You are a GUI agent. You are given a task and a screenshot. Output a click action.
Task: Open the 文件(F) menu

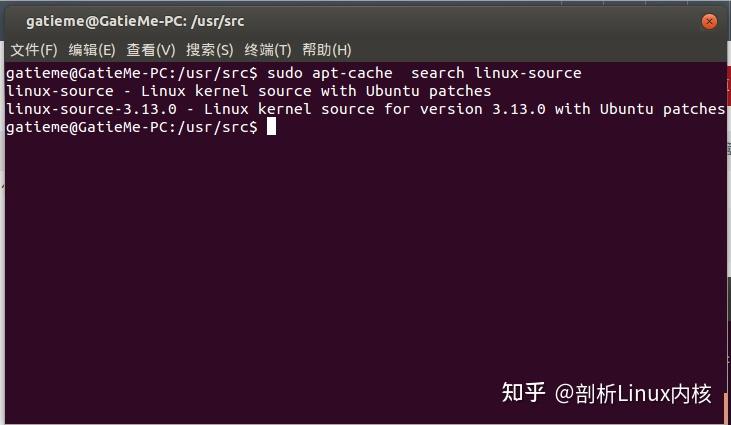click(34, 50)
